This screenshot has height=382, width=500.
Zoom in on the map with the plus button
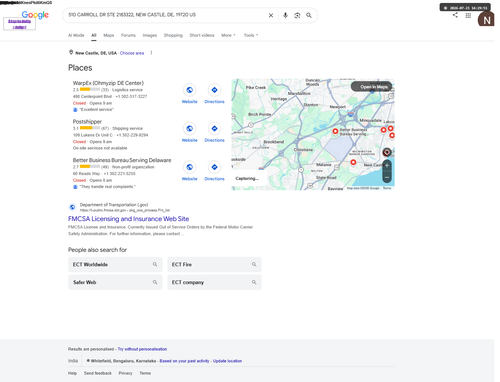pos(387,166)
